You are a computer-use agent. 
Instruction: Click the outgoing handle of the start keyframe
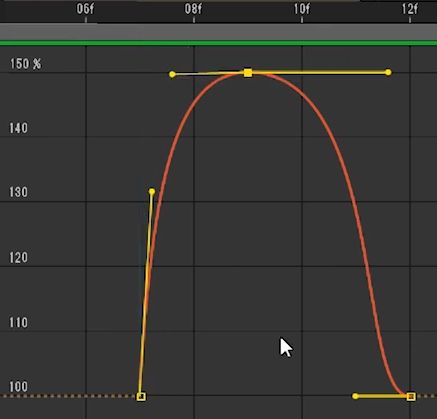tap(152, 192)
